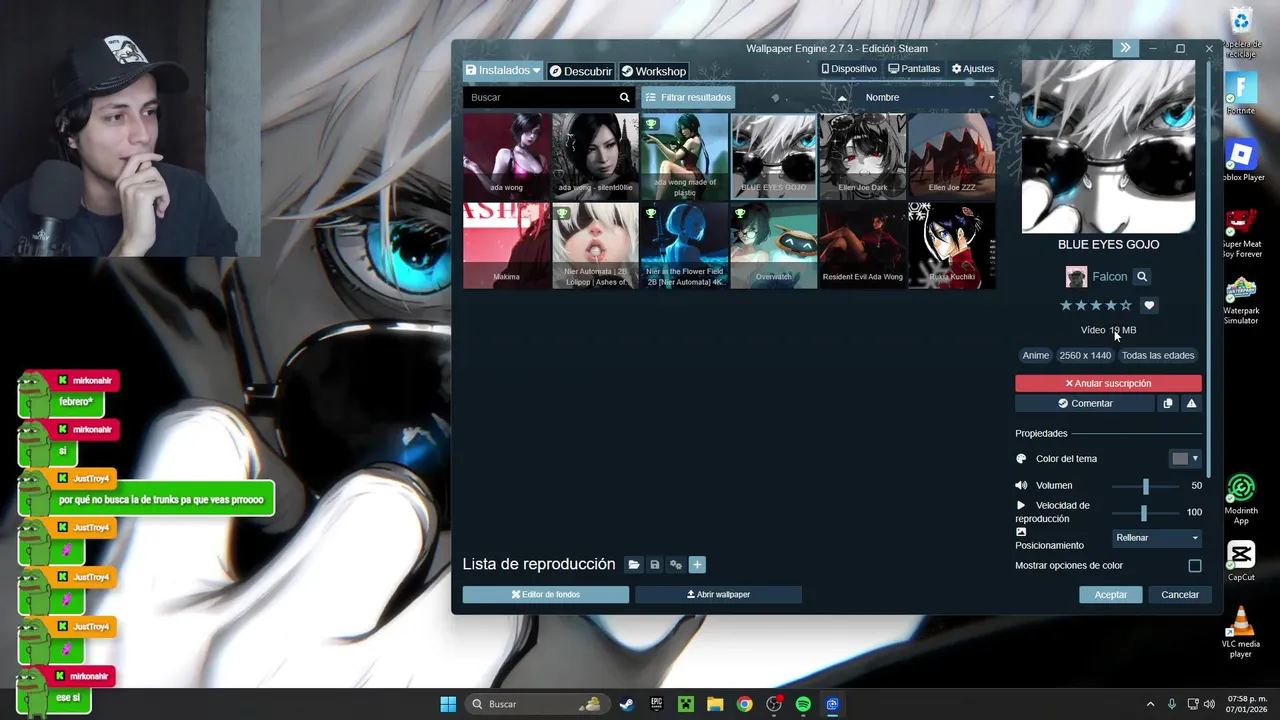Open Ajustes settings

pyautogui.click(x=973, y=69)
